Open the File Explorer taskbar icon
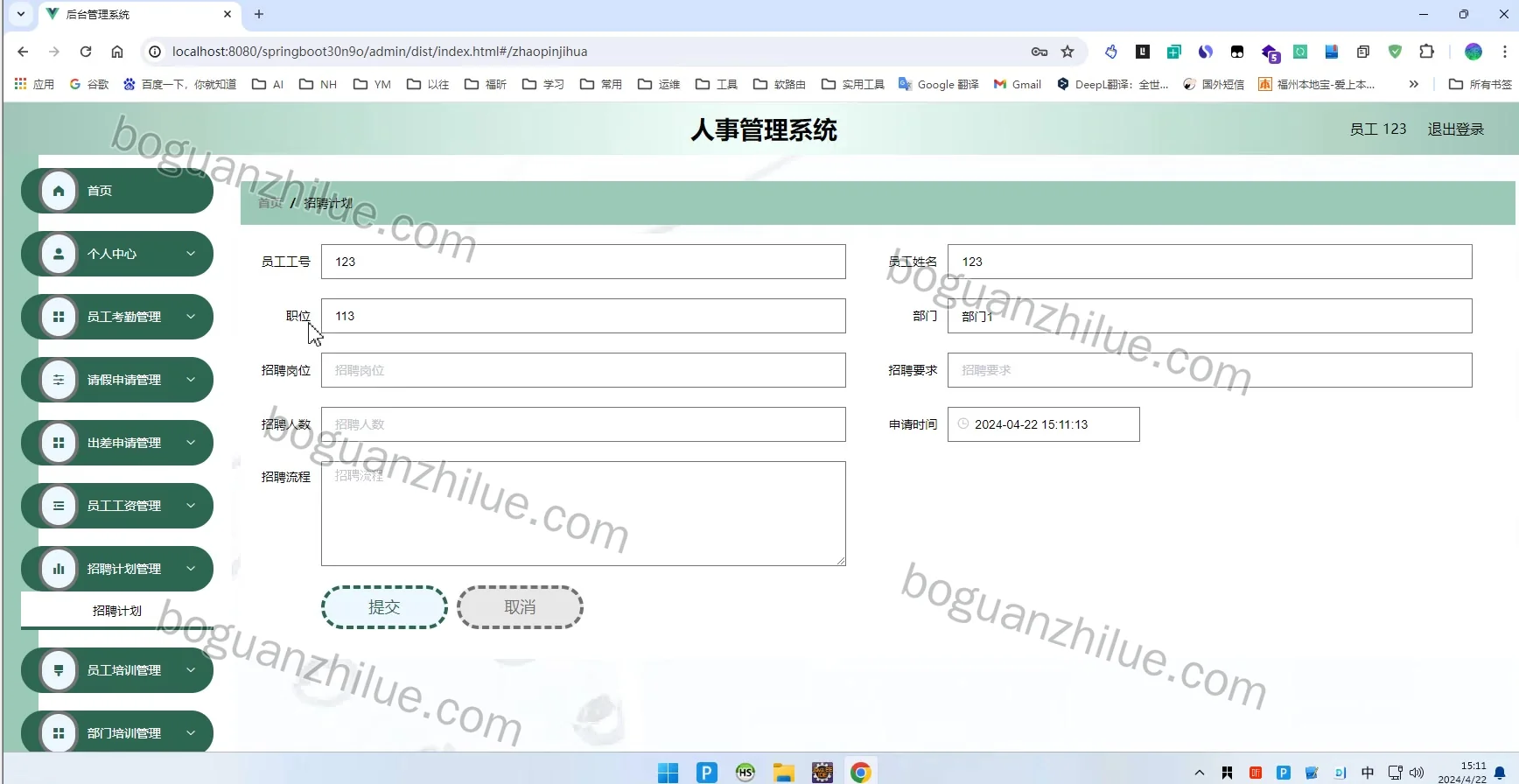The image size is (1519, 784). (x=783, y=772)
